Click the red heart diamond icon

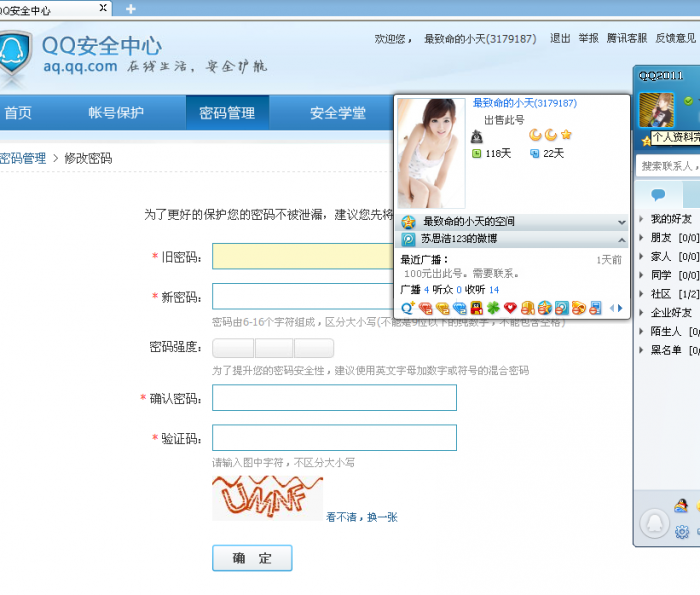(x=510, y=308)
